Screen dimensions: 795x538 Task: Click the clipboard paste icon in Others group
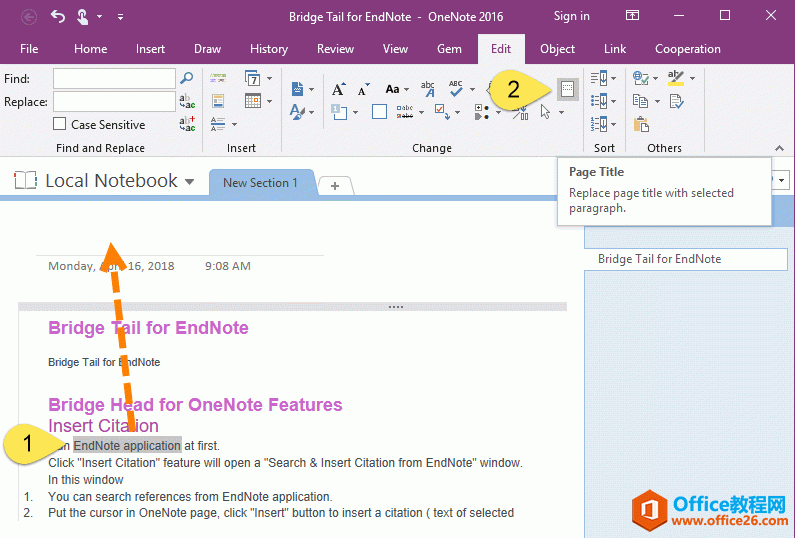(x=641, y=125)
